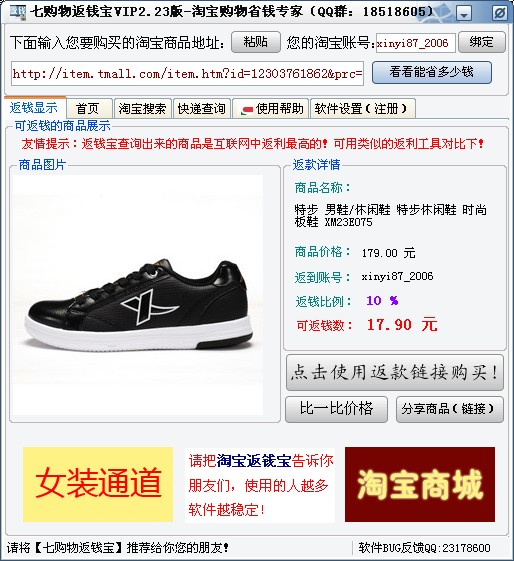Switch to 快递查询 tab
Screen dimensions: 514x561
click(x=202, y=108)
